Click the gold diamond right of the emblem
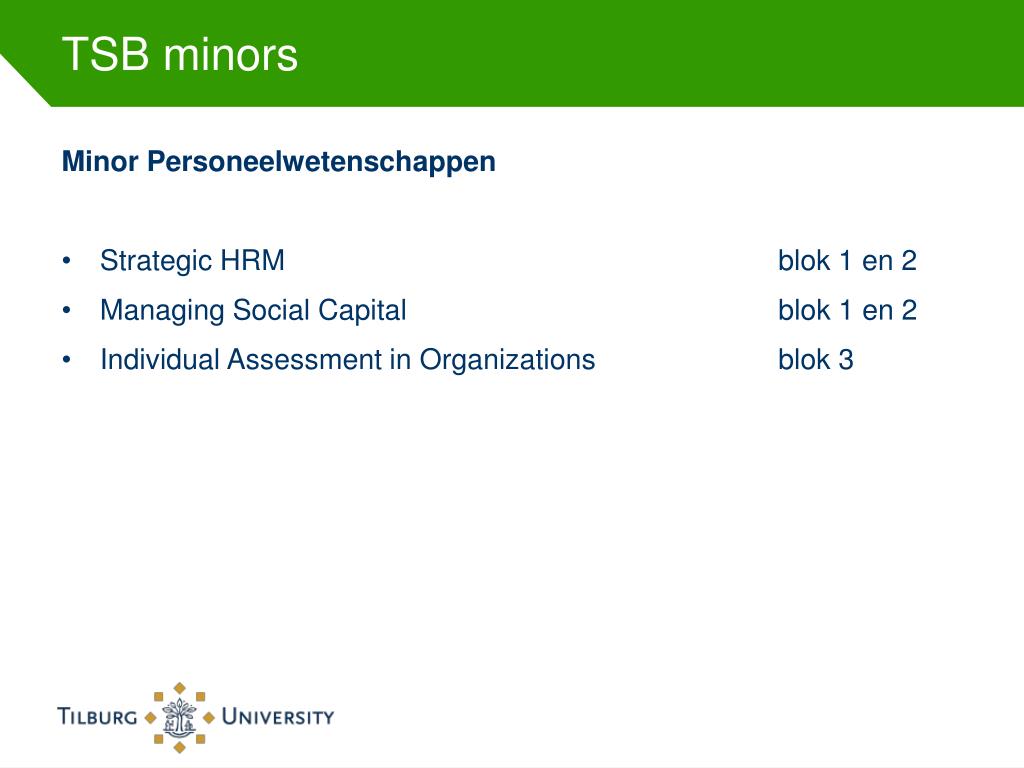The width and height of the screenshot is (1024, 768). coord(209,718)
